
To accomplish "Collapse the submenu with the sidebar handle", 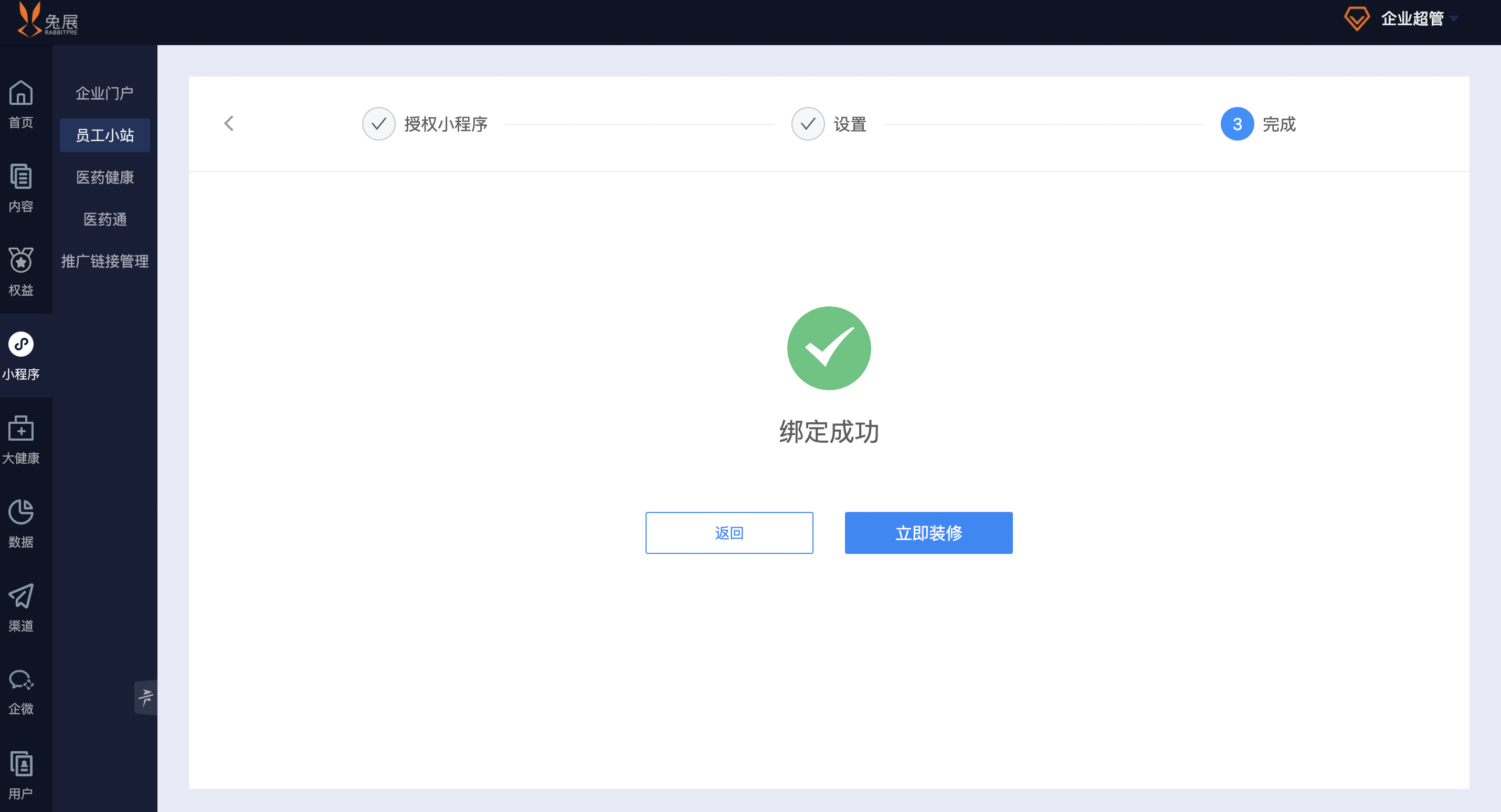I will (x=146, y=697).
